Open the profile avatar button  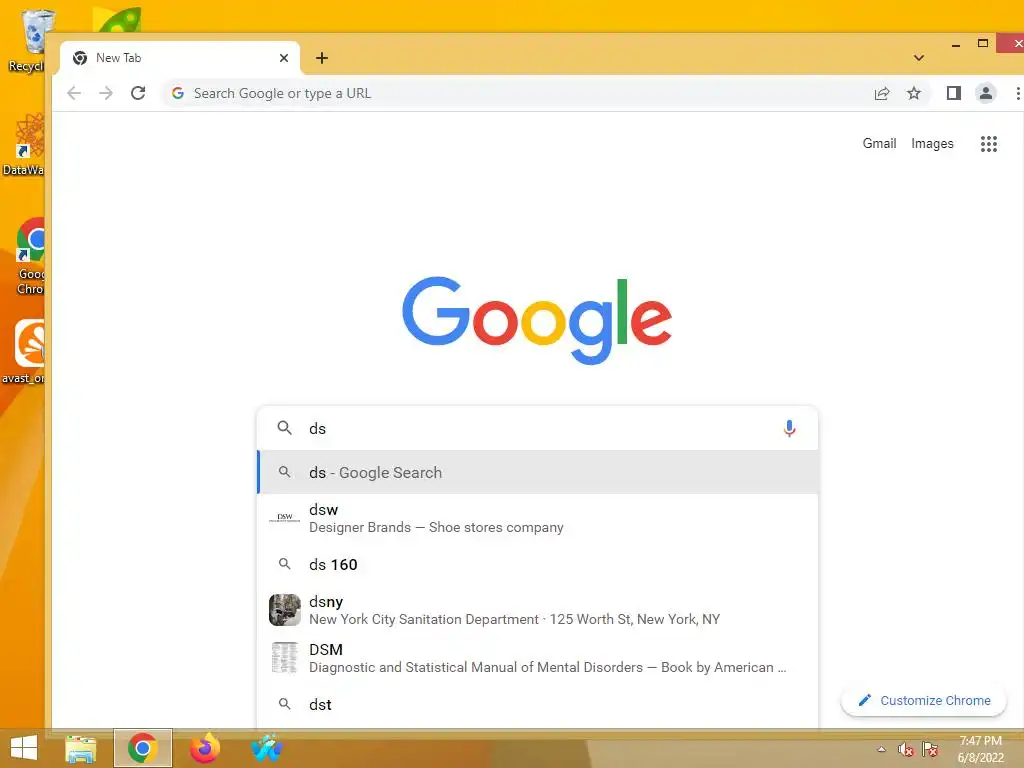(985, 93)
